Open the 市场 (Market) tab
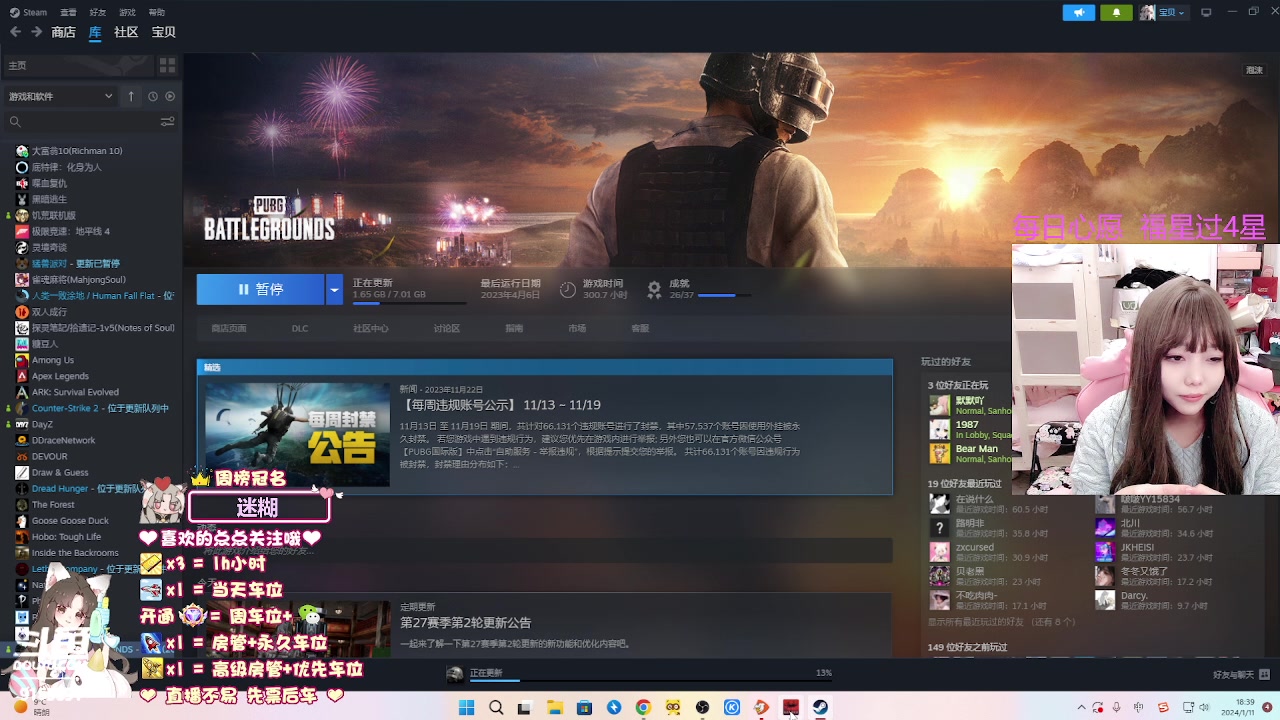 coord(577,328)
